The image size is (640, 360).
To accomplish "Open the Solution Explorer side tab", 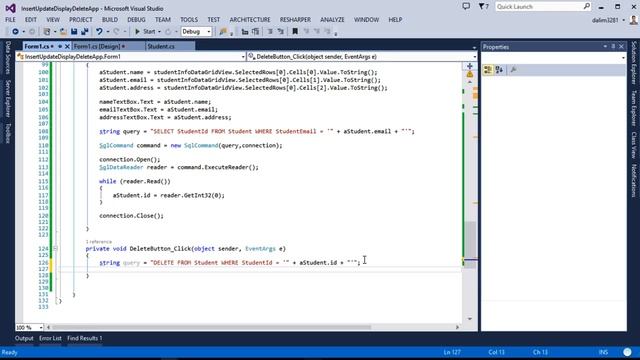I will pos(634,62).
